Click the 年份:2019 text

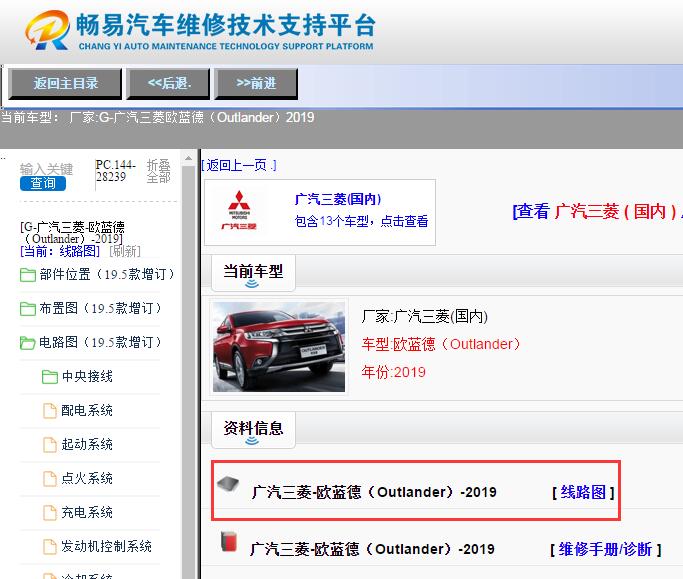click(x=393, y=372)
